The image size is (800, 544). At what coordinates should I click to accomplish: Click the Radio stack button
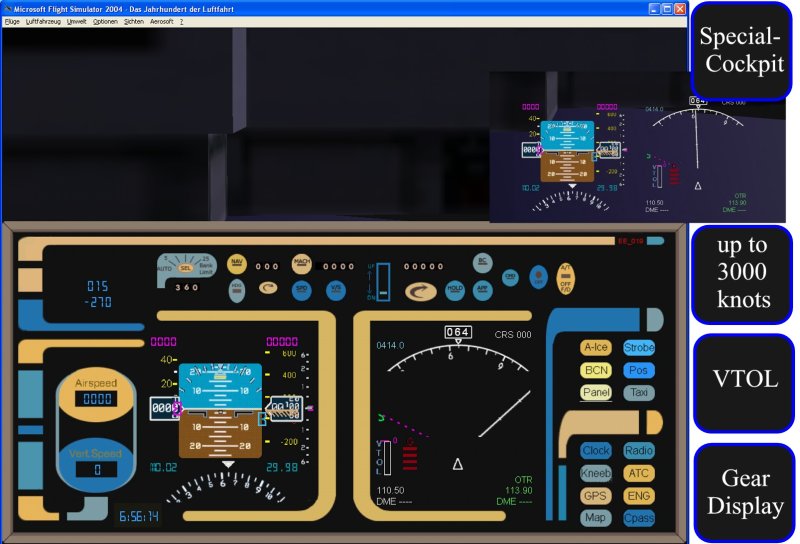point(639,451)
